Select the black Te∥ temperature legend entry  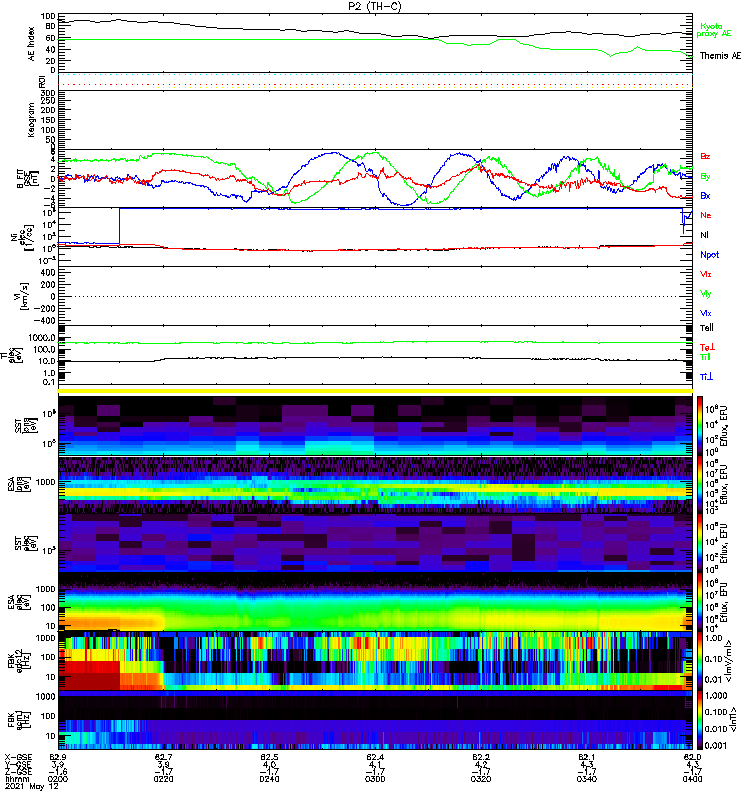tap(707, 328)
